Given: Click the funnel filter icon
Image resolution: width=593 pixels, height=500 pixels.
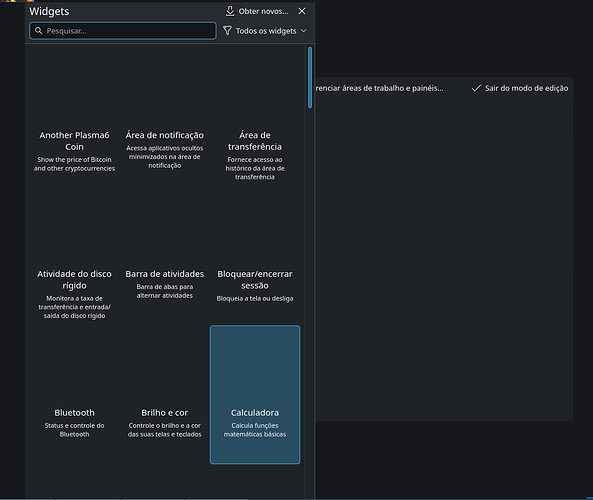Looking at the screenshot, I should pyautogui.click(x=227, y=31).
